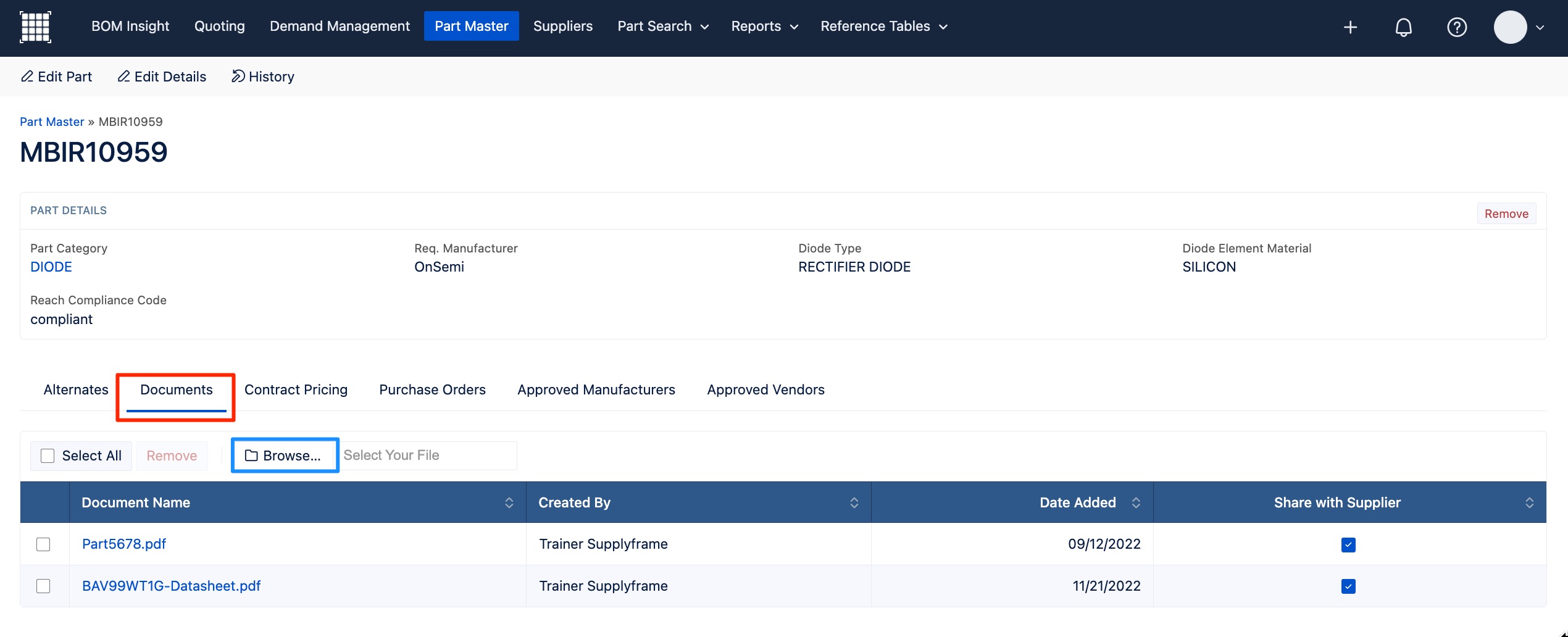Click the folder icon in Browse button
1568x637 pixels.
point(251,456)
